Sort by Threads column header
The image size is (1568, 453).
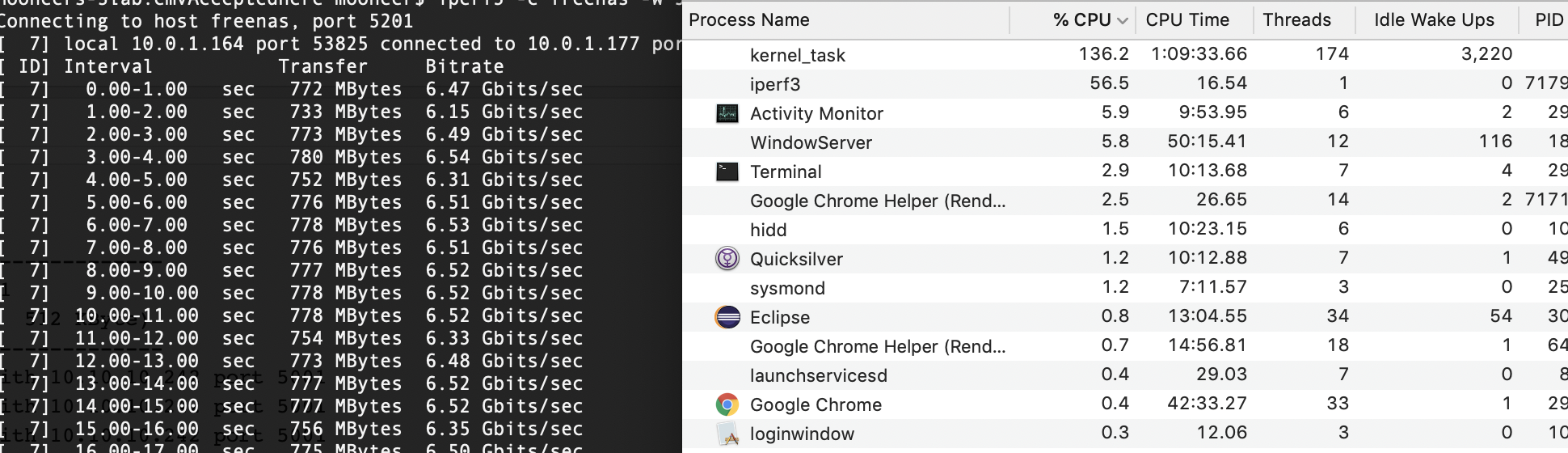click(x=1296, y=20)
